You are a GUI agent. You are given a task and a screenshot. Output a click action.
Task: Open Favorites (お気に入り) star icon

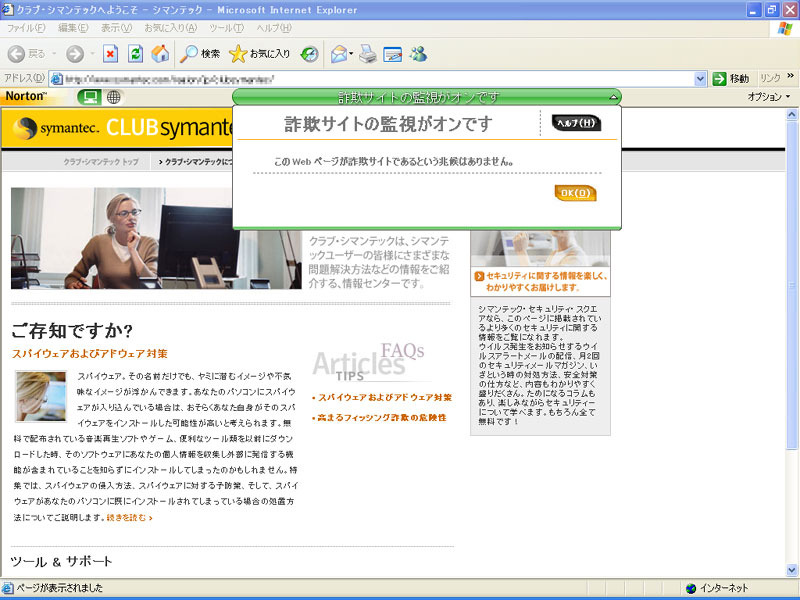point(238,54)
